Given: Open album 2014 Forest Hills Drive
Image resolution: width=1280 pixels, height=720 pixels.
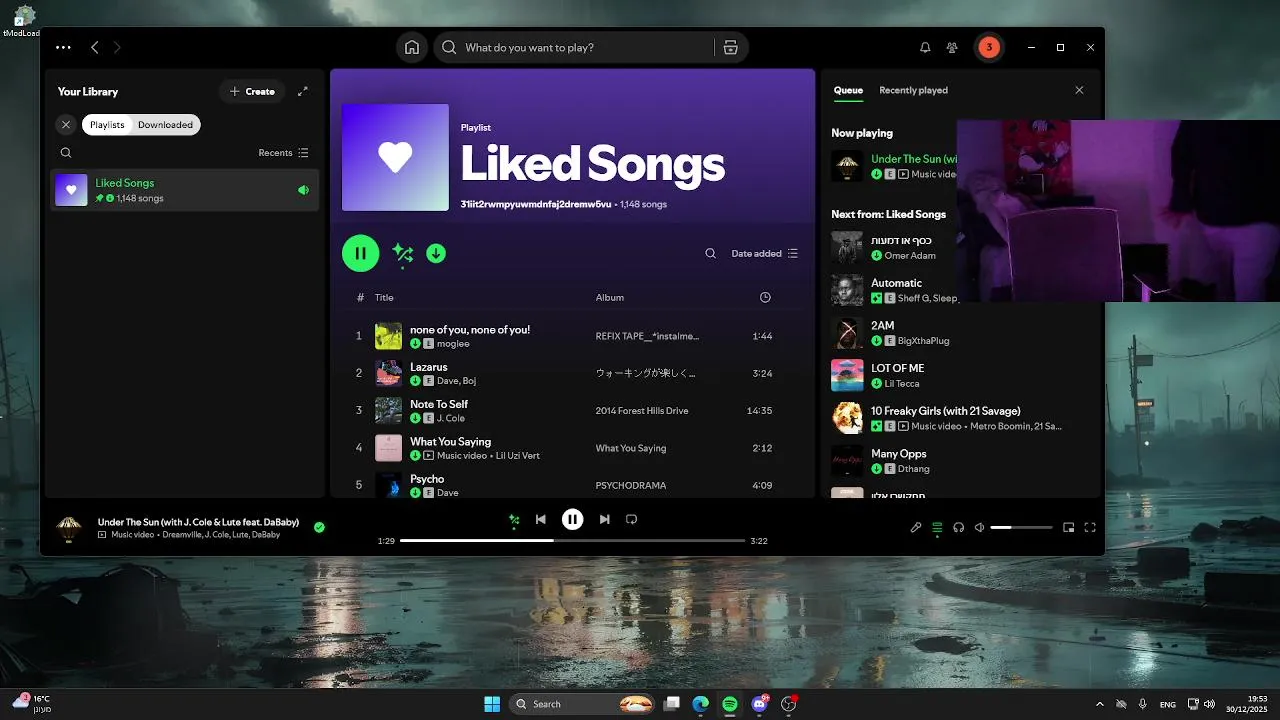Looking at the screenshot, I should pos(642,410).
